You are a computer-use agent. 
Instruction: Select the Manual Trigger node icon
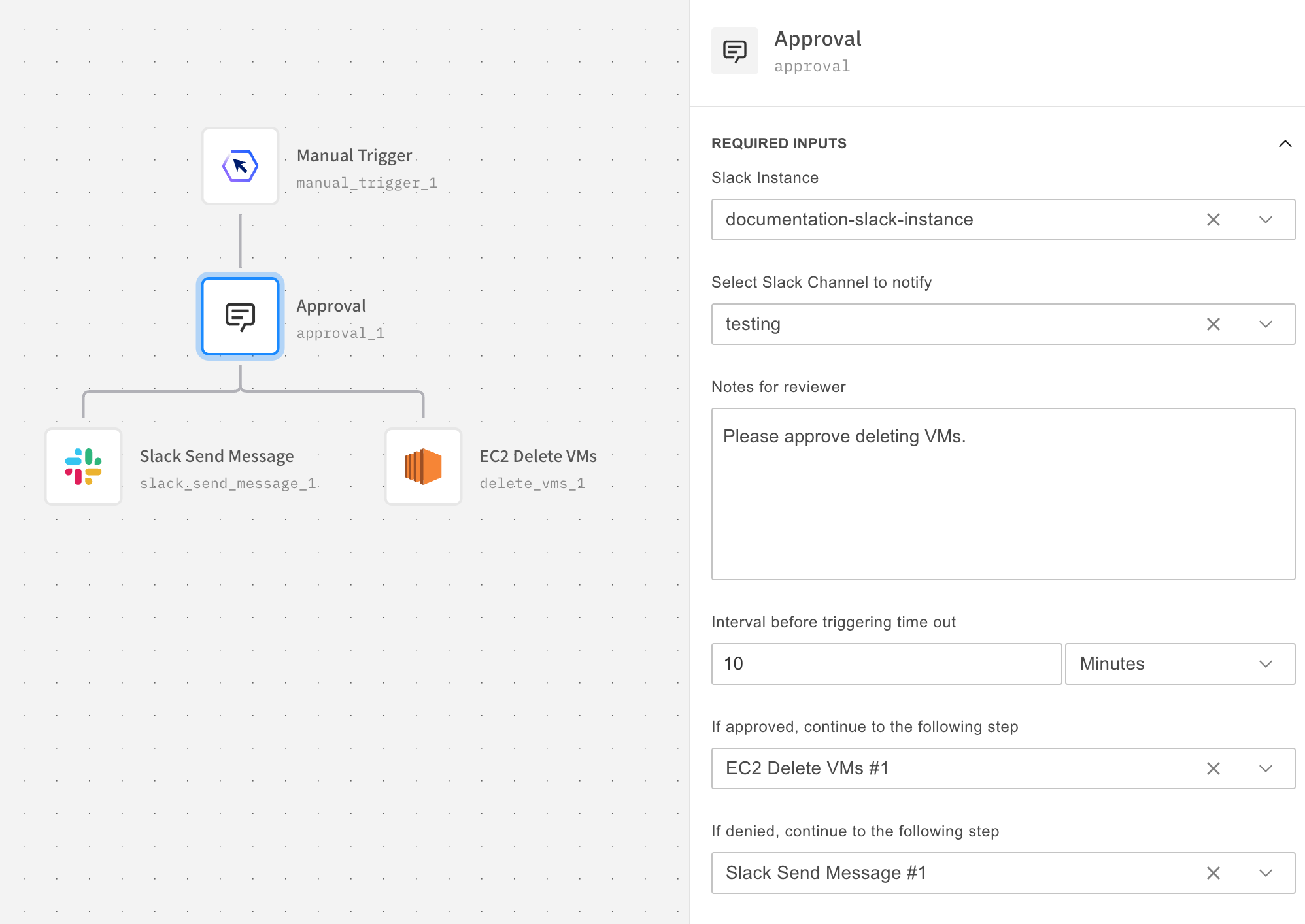click(x=240, y=166)
